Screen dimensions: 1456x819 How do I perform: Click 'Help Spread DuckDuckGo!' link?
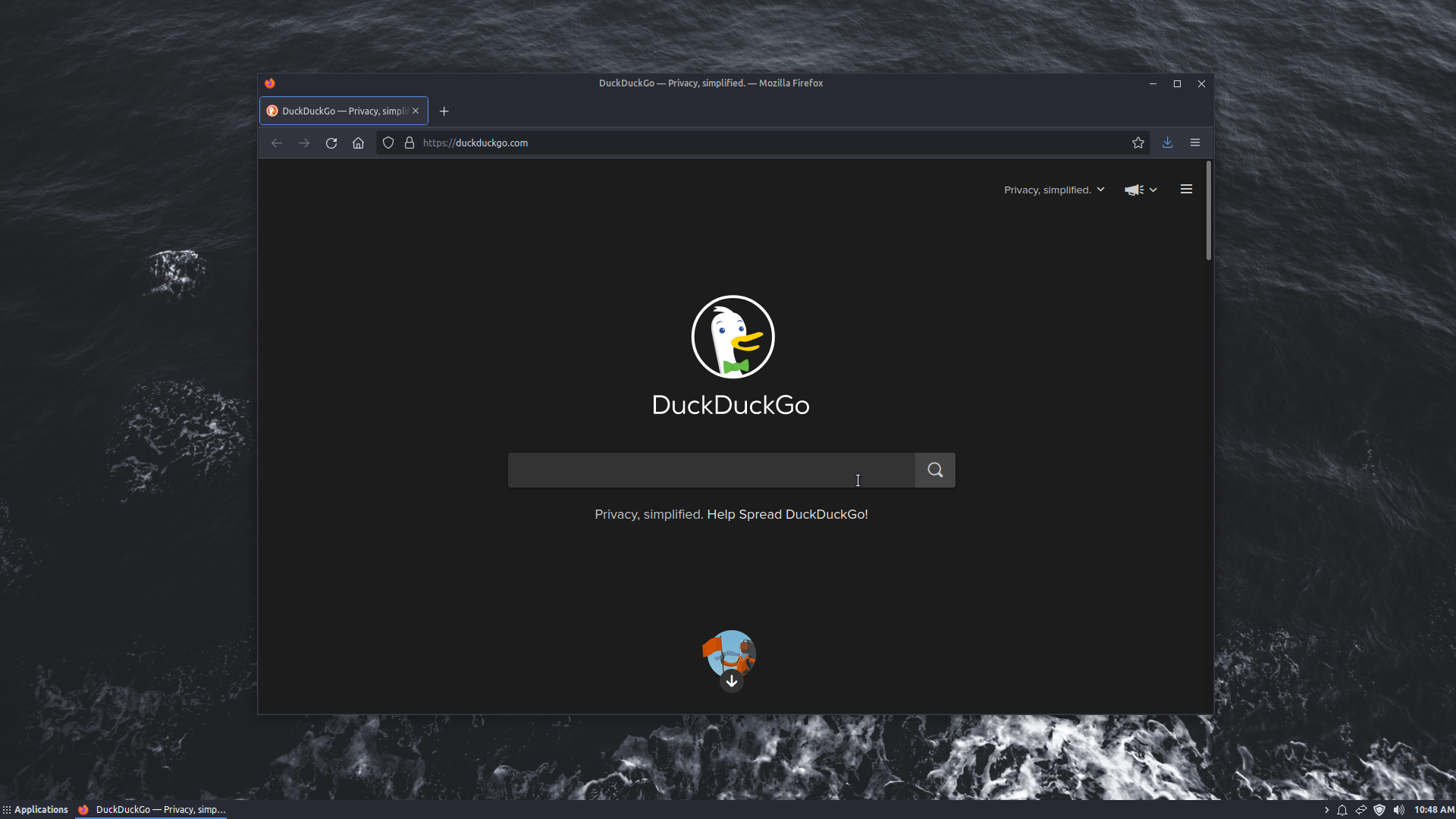(787, 514)
